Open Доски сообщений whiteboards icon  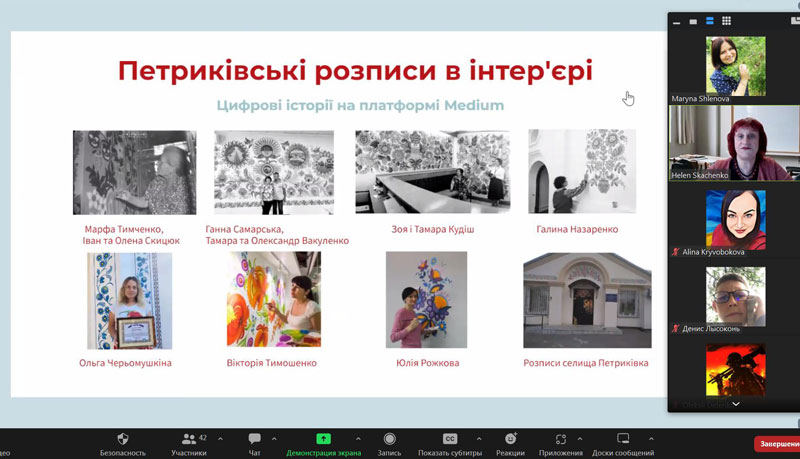pyautogui.click(x=623, y=439)
